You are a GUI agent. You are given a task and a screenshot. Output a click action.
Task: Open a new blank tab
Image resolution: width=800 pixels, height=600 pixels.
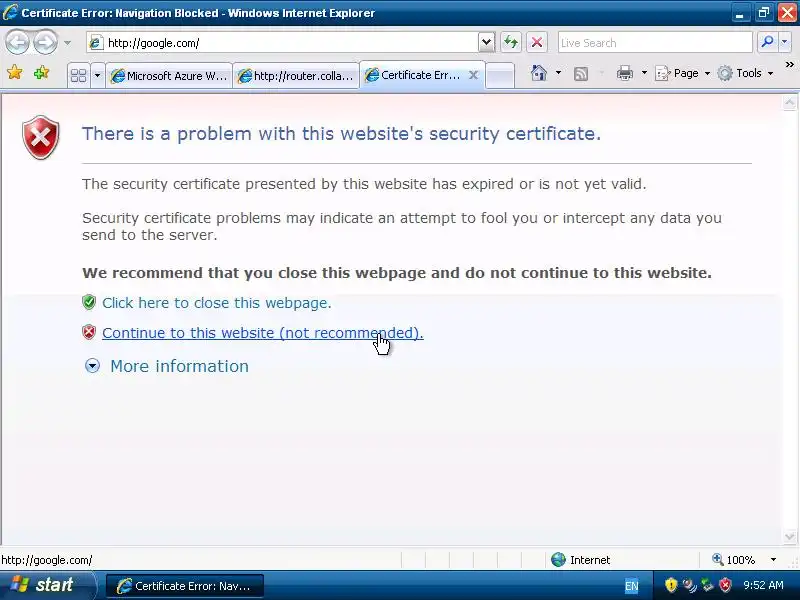pos(499,76)
